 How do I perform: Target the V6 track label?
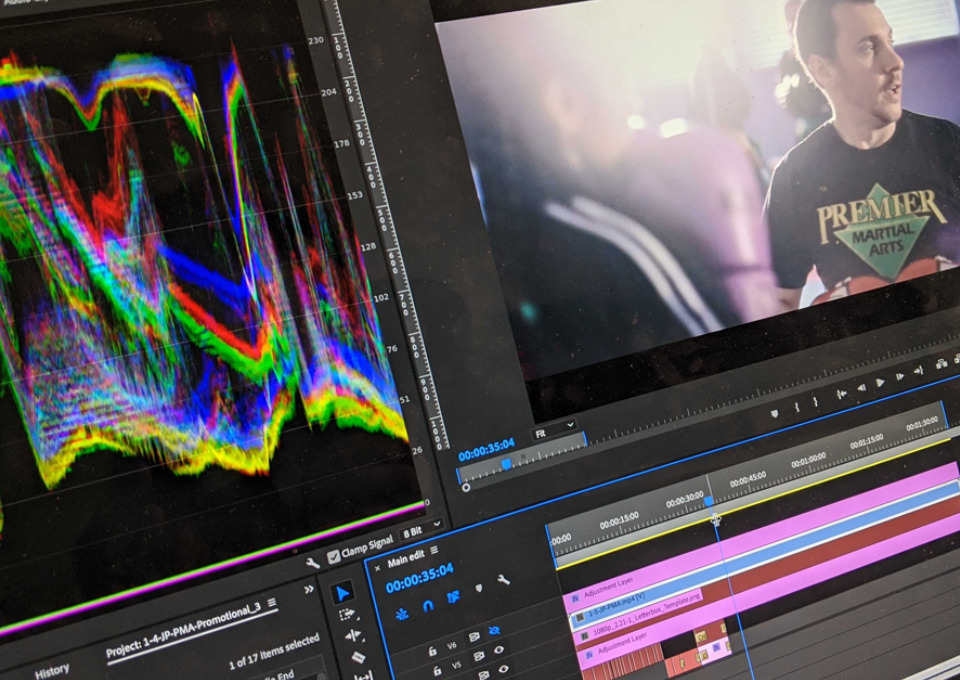click(x=452, y=645)
